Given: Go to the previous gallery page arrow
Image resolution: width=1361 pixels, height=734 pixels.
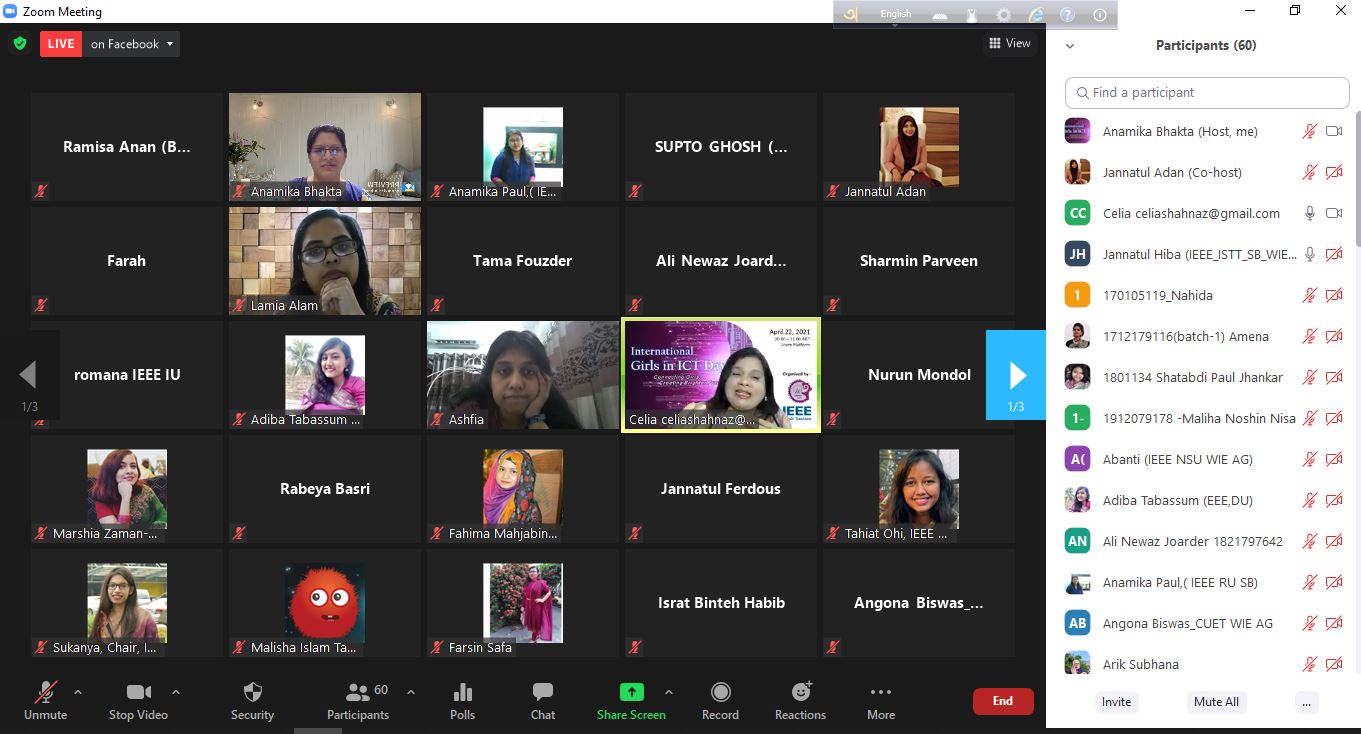Looking at the screenshot, I should pos(29,375).
